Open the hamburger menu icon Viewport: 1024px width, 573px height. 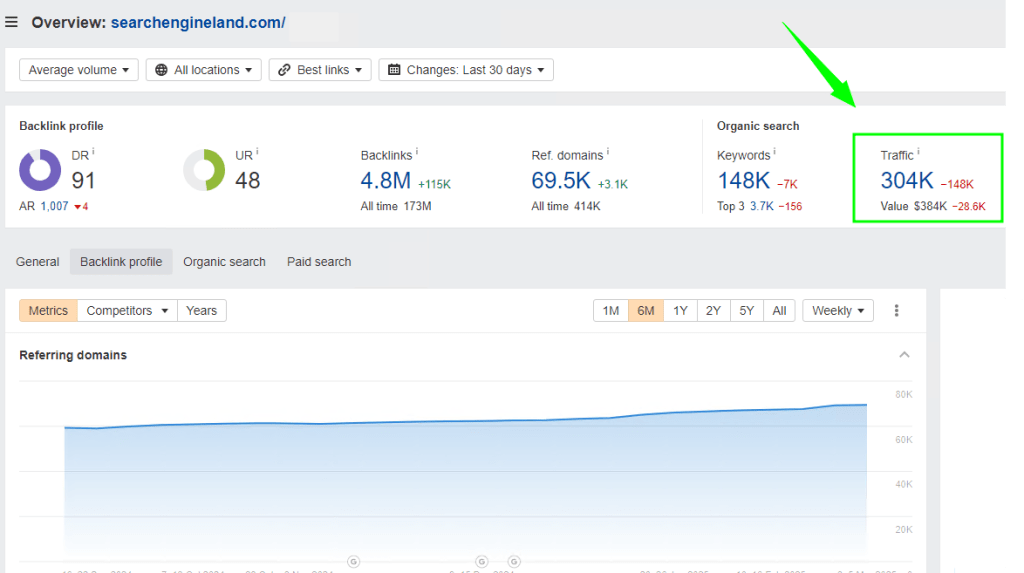(11, 22)
